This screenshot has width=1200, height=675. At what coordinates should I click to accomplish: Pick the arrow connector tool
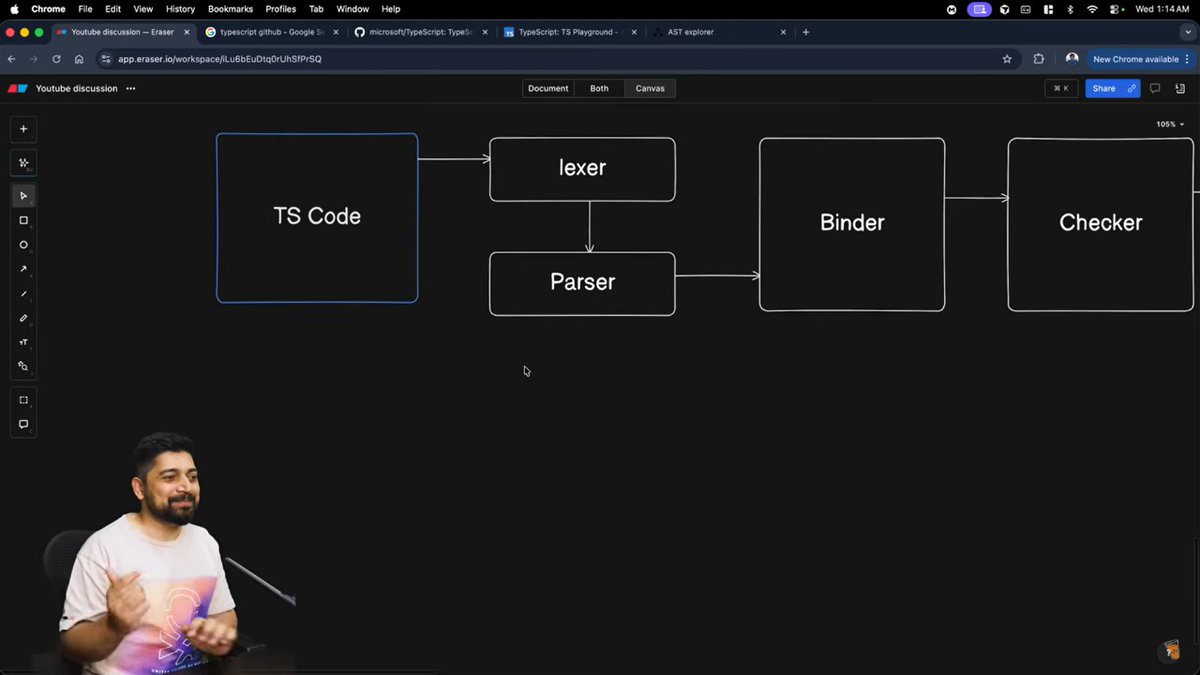(x=23, y=268)
